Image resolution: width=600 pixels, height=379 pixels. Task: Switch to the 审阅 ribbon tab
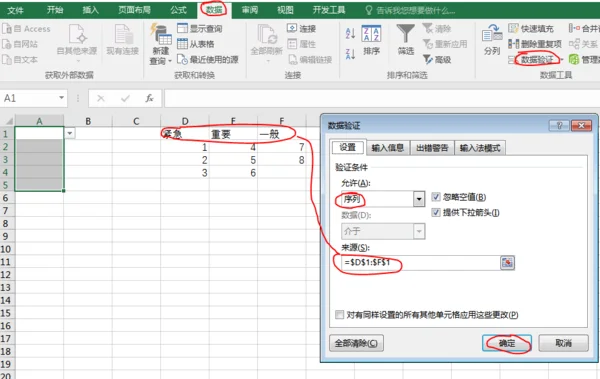click(249, 10)
